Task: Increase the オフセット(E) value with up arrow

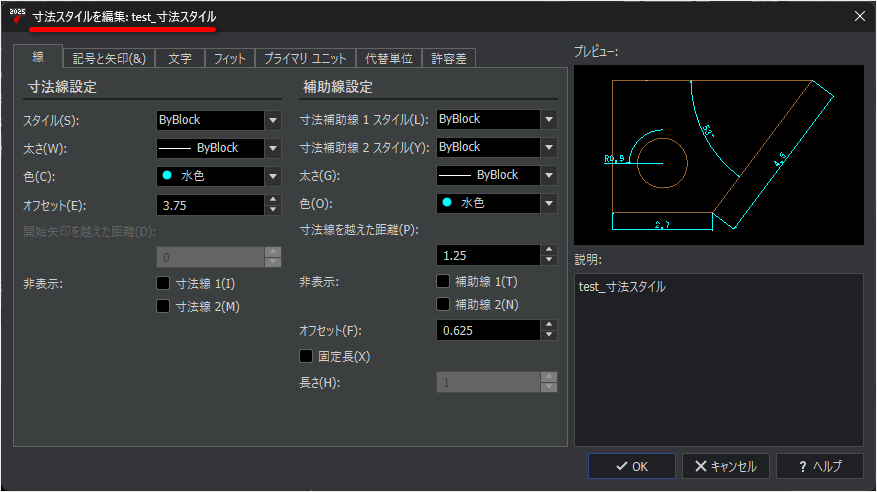Action: point(272,200)
